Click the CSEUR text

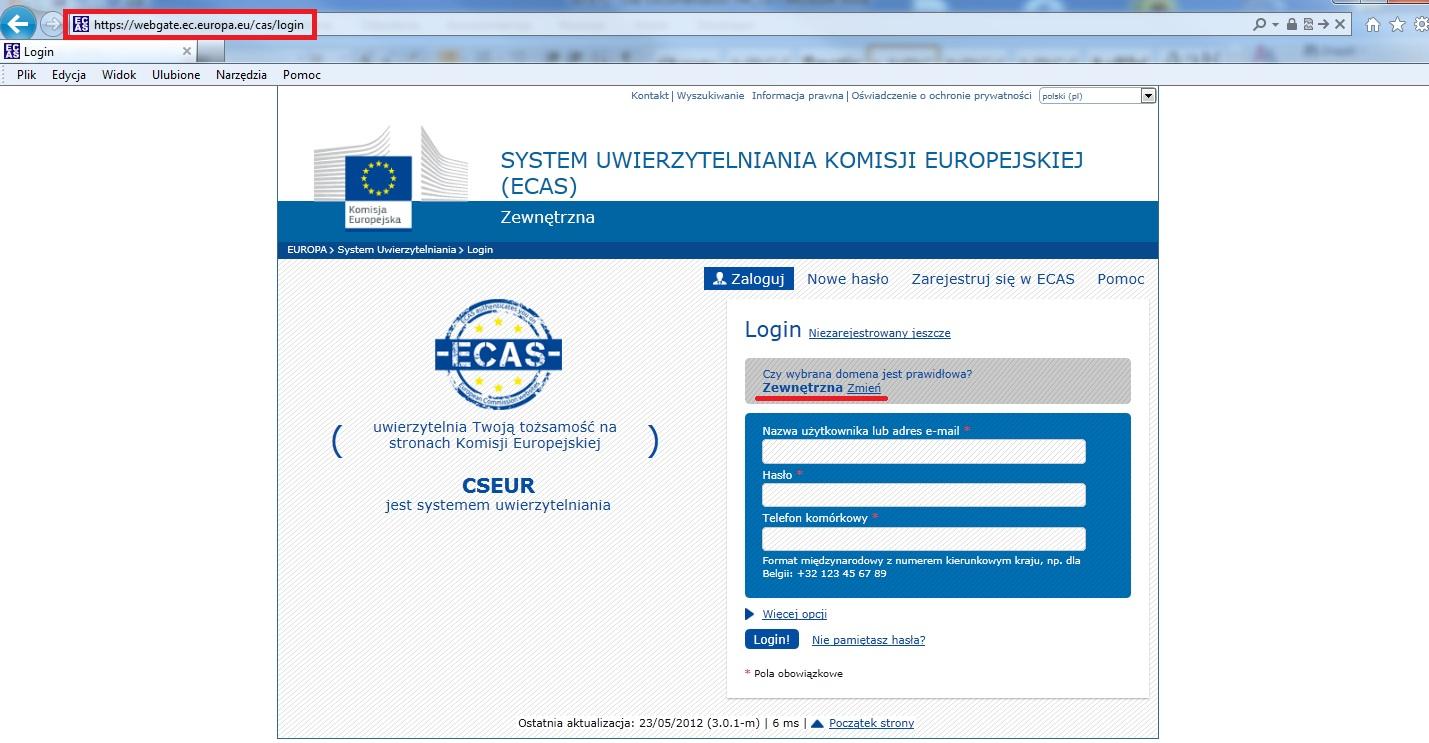(x=498, y=486)
